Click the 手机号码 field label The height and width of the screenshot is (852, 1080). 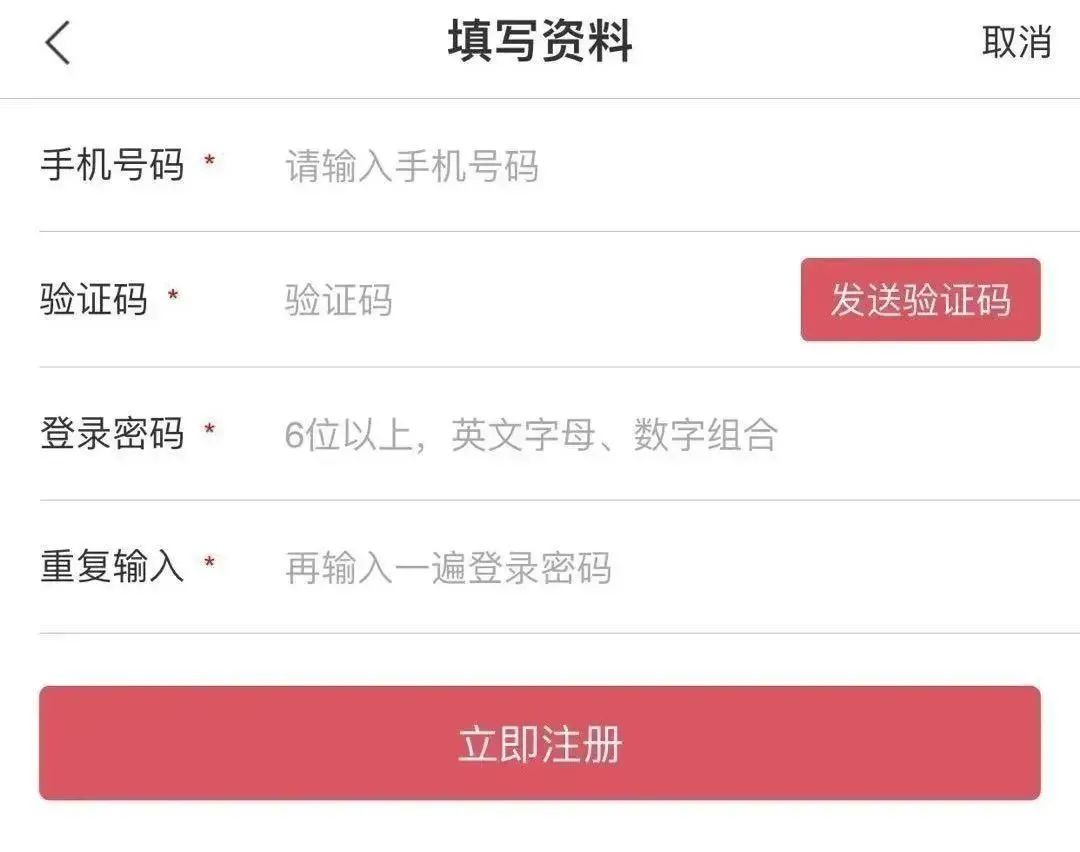[x=112, y=165]
